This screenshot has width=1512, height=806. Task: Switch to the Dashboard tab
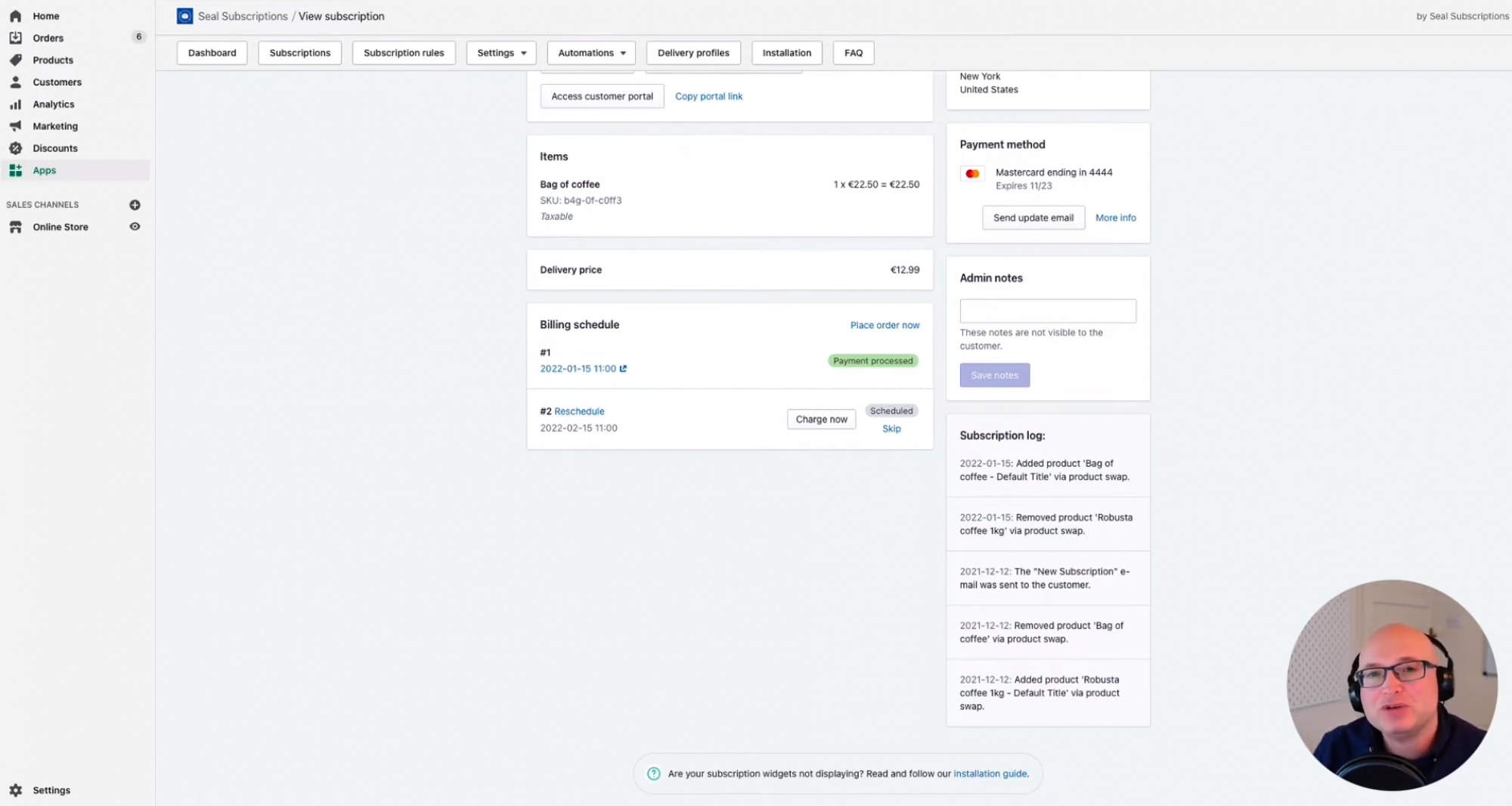(212, 52)
